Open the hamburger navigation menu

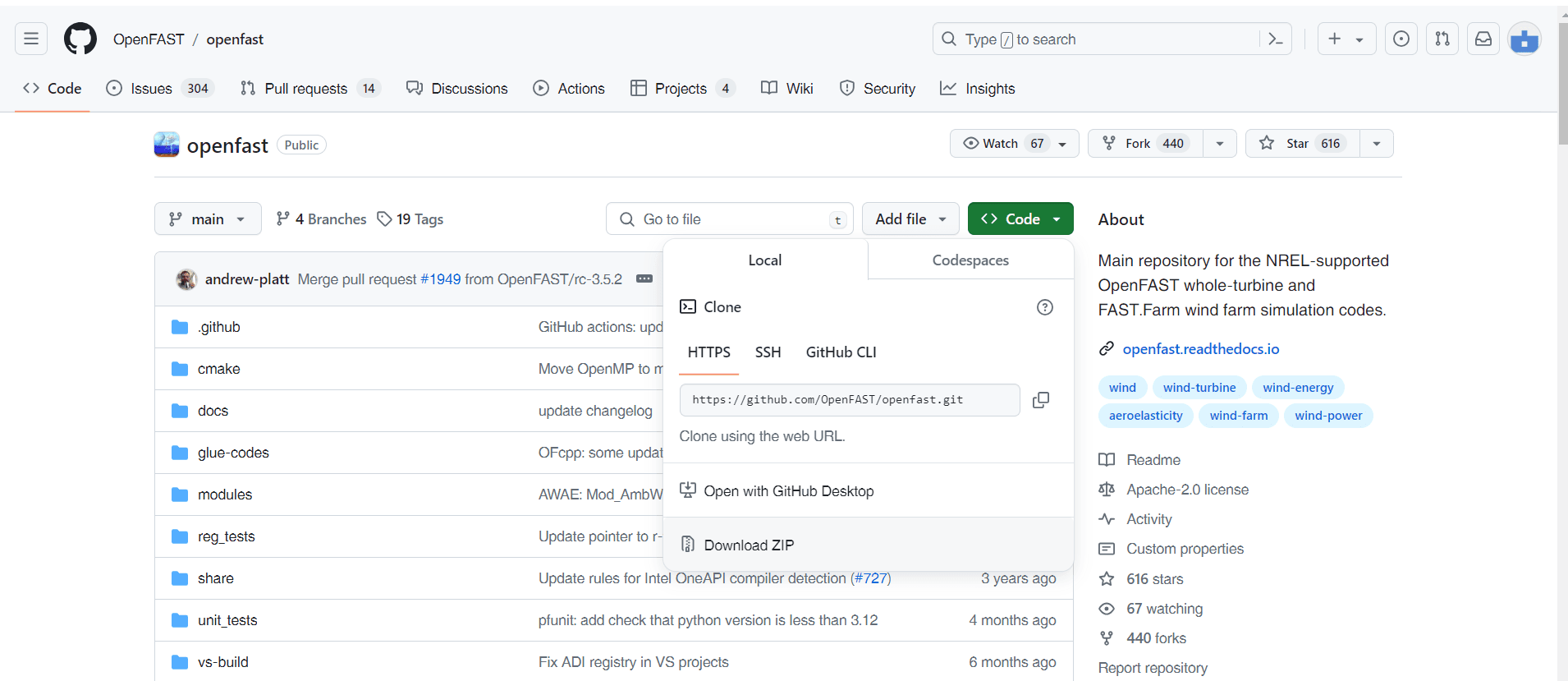coord(31,39)
